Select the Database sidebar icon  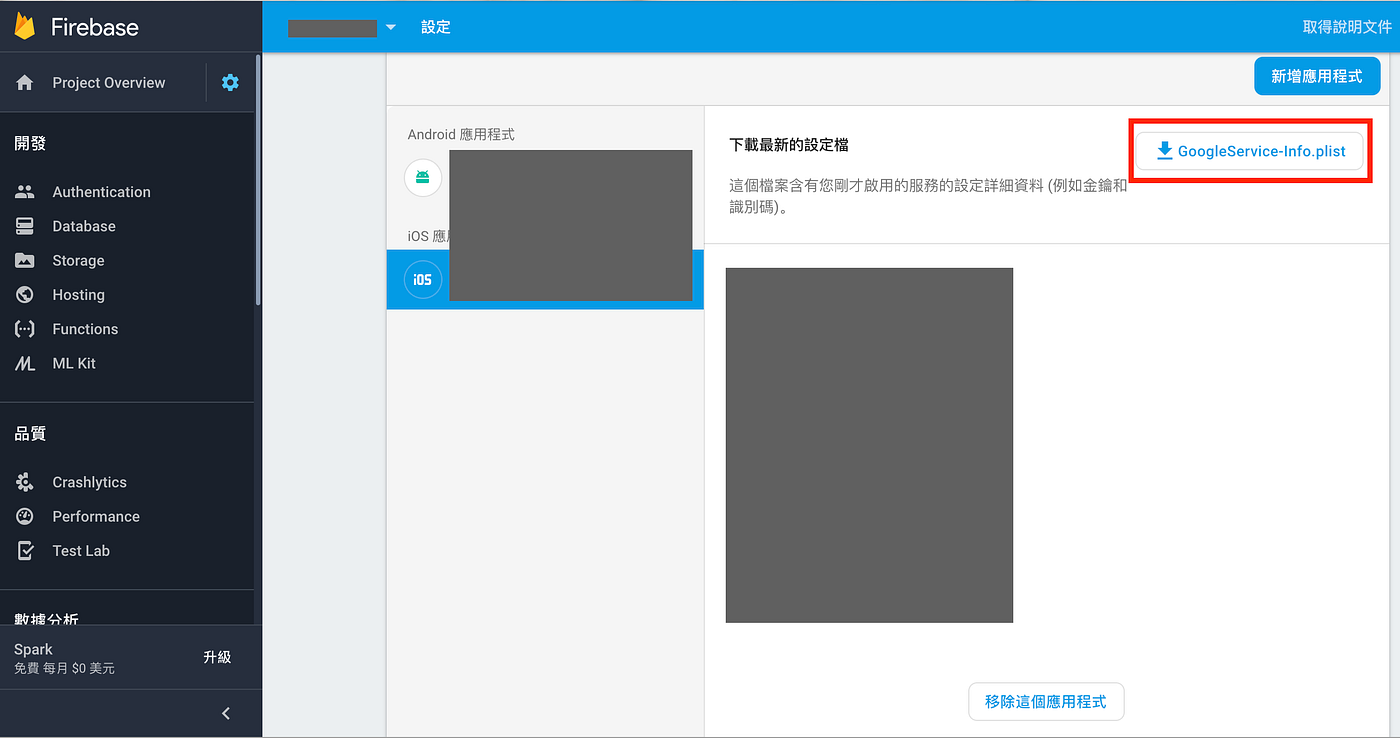click(x=83, y=226)
